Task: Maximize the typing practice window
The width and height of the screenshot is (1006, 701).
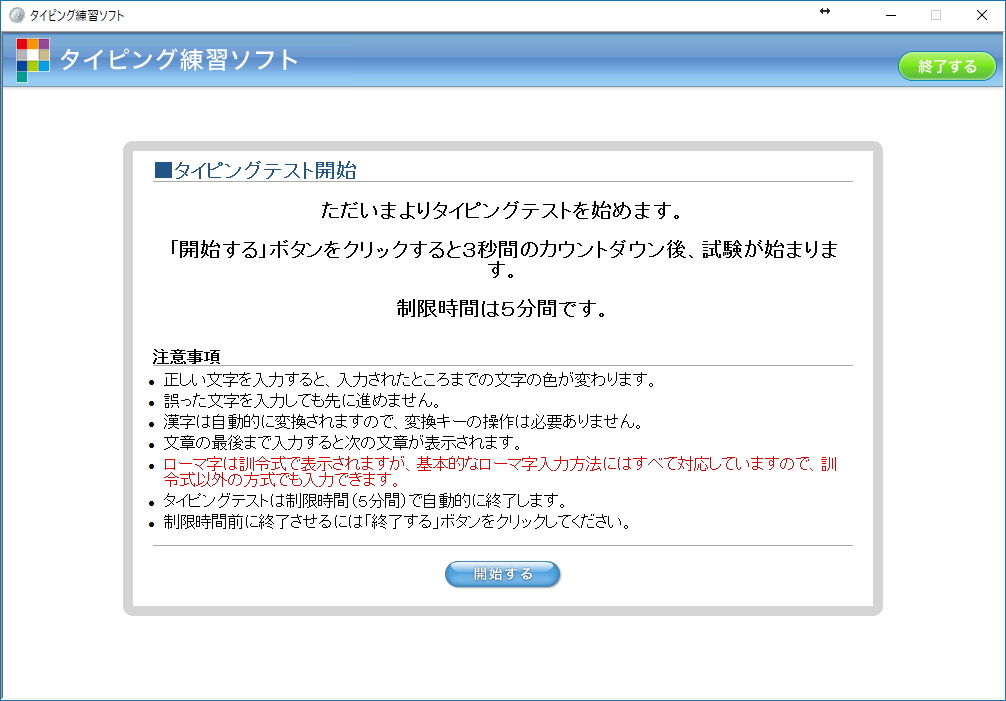Action: [934, 15]
